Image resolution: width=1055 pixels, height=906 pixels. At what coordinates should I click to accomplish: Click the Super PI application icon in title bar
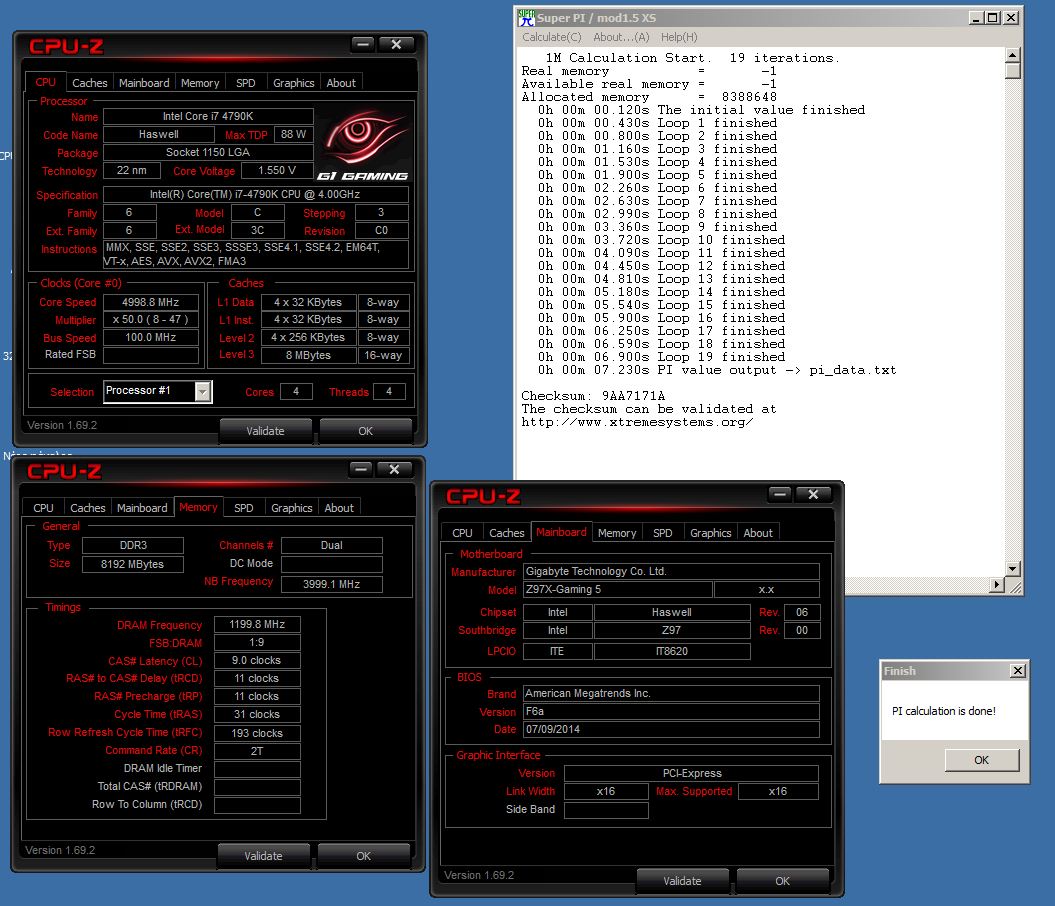[x=526, y=17]
